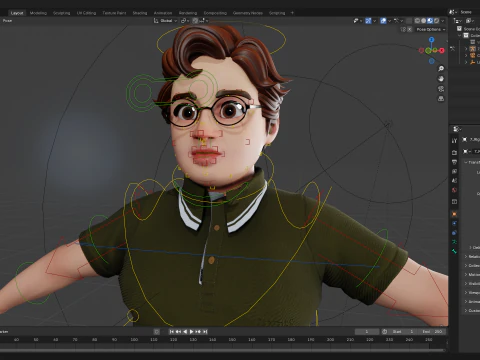Click the zoom view magnifier icon

441,69
